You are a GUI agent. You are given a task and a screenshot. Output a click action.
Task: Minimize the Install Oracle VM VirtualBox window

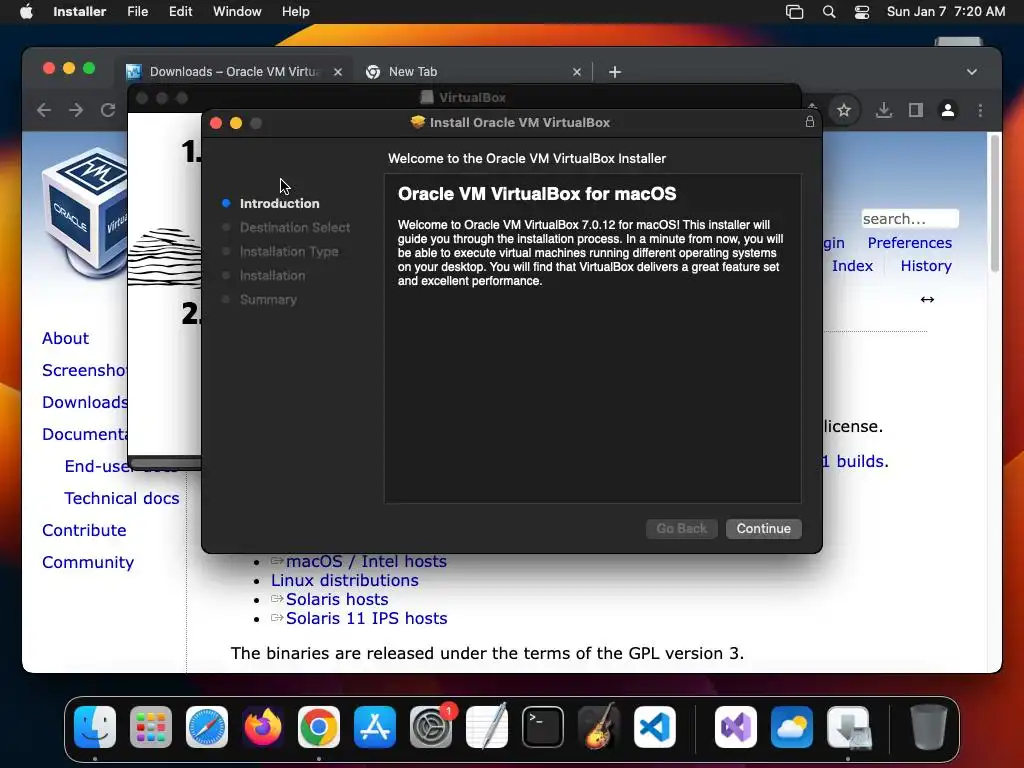click(x=236, y=123)
